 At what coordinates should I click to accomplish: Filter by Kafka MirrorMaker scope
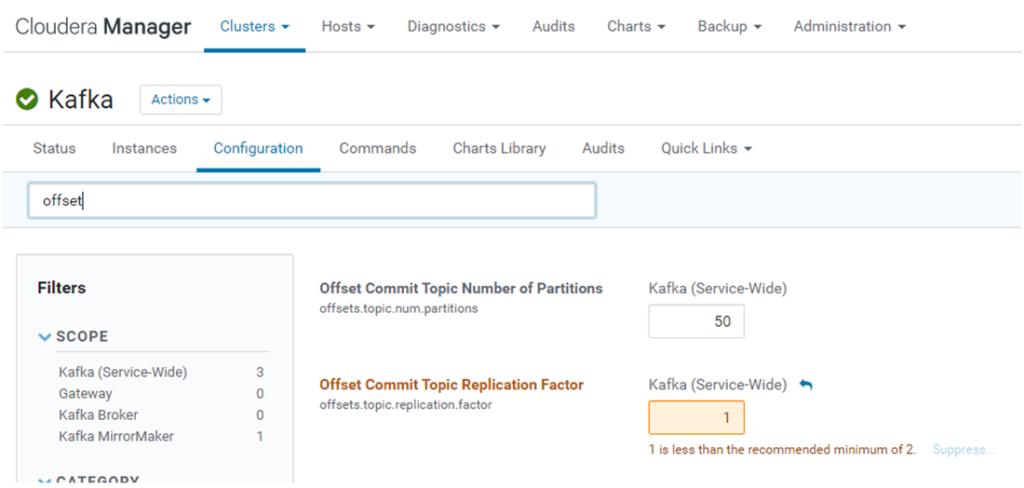(116, 436)
